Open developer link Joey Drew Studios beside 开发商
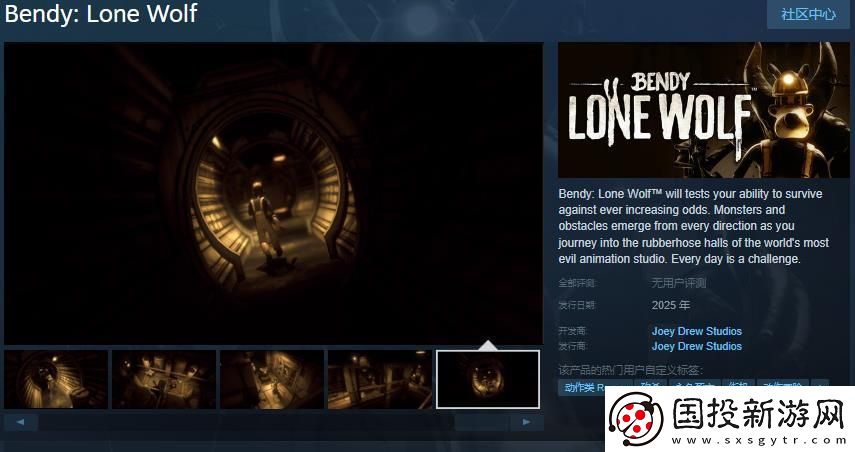The width and height of the screenshot is (855, 452). click(x=697, y=331)
